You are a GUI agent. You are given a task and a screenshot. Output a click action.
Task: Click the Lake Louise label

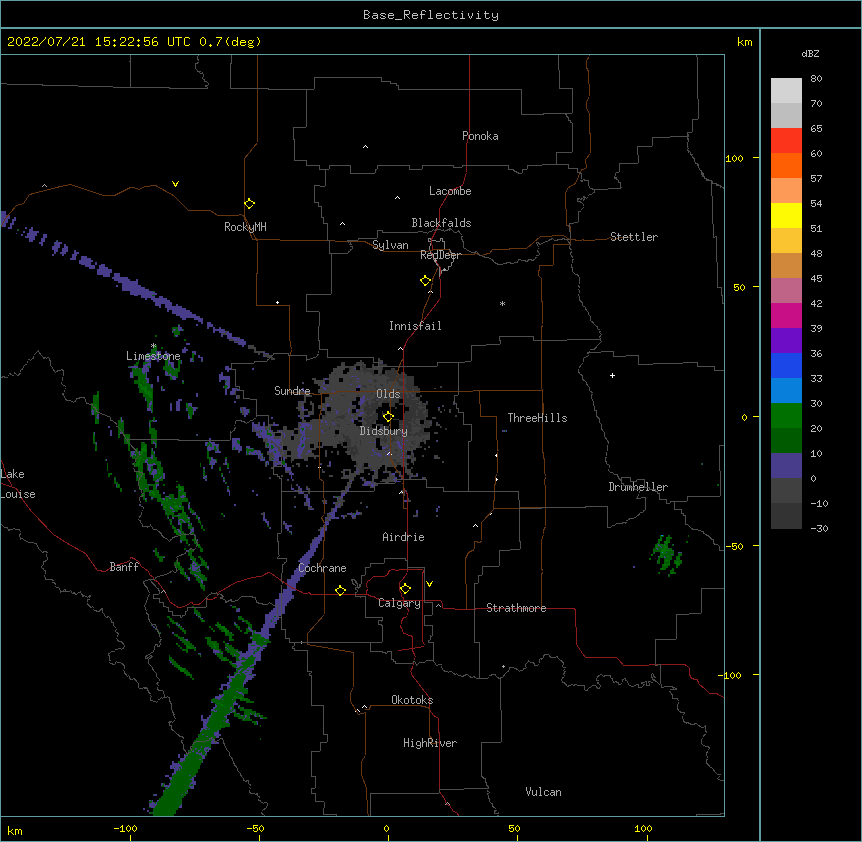[x=17, y=484]
